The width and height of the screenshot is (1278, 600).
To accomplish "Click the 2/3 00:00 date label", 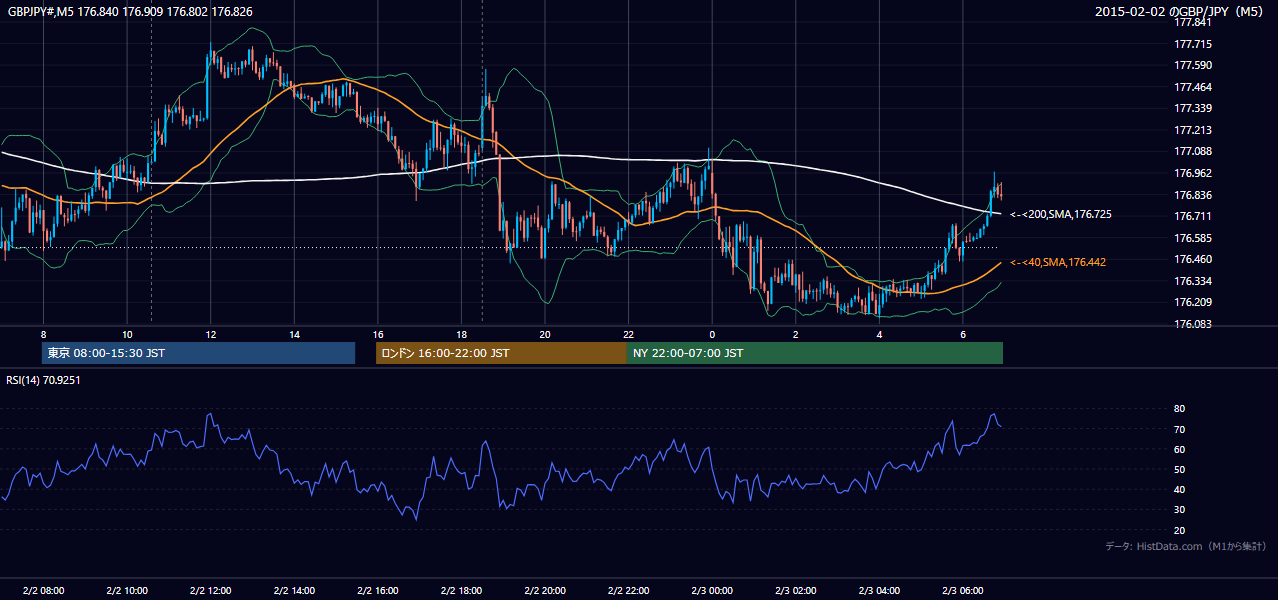I will point(711,590).
